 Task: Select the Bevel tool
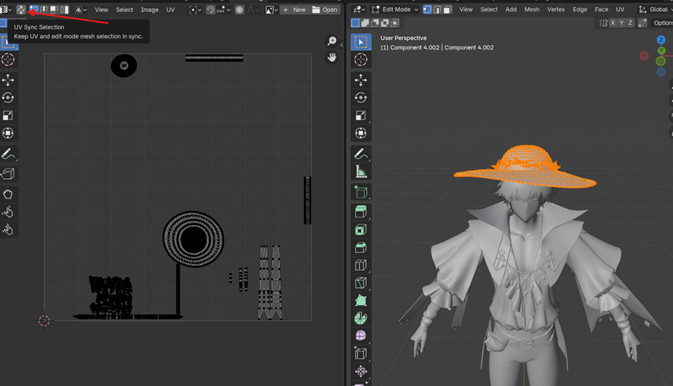pyautogui.click(x=361, y=247)
